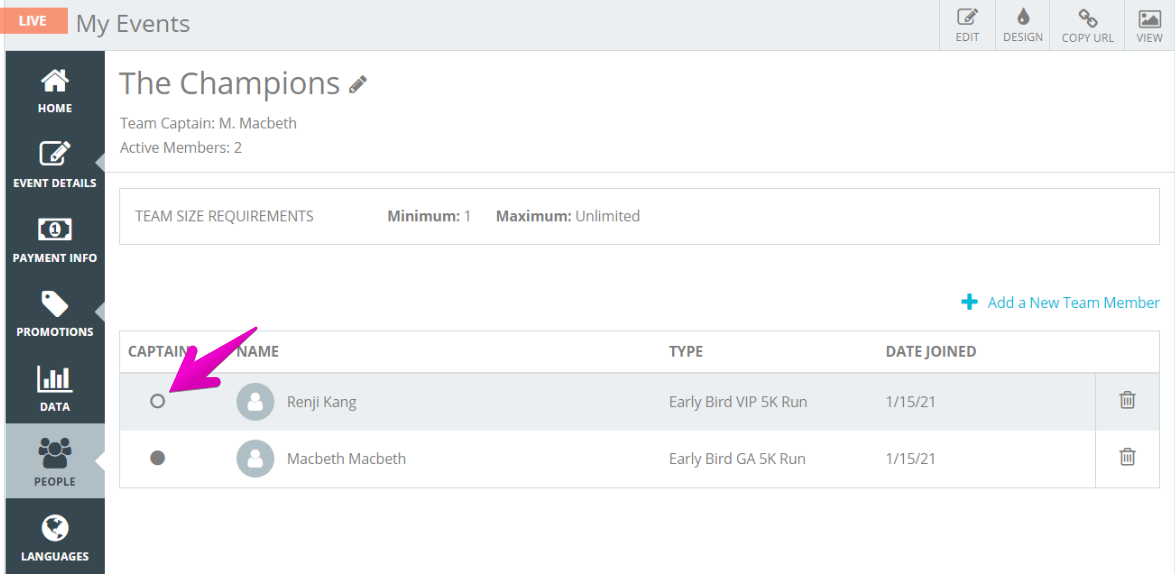Open the Home sidebar icon
Screen dimensions: 1175x574
coord(55,89)
